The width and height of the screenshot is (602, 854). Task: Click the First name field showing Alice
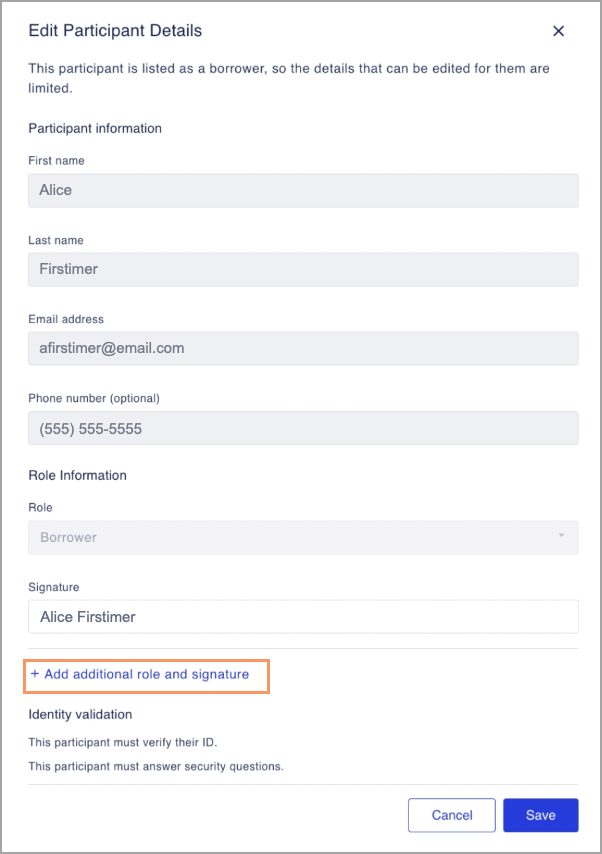click(300, 190)
